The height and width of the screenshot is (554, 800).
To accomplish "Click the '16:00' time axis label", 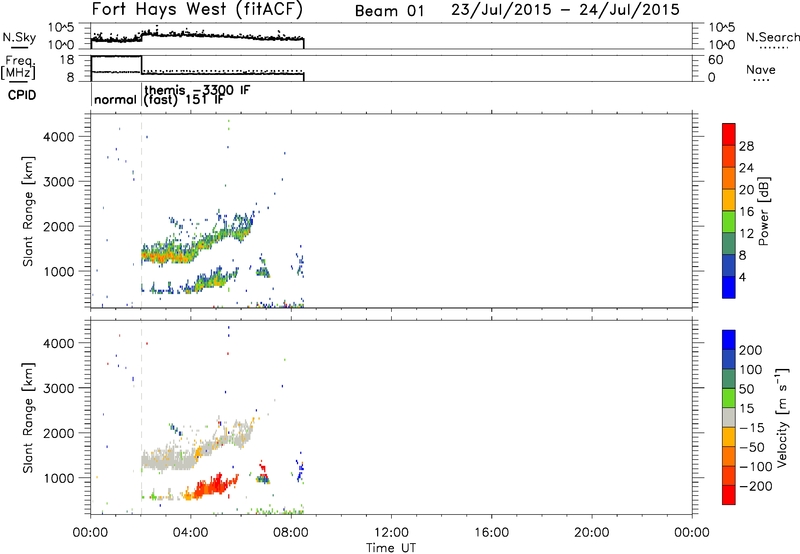I will pos(491,533).
